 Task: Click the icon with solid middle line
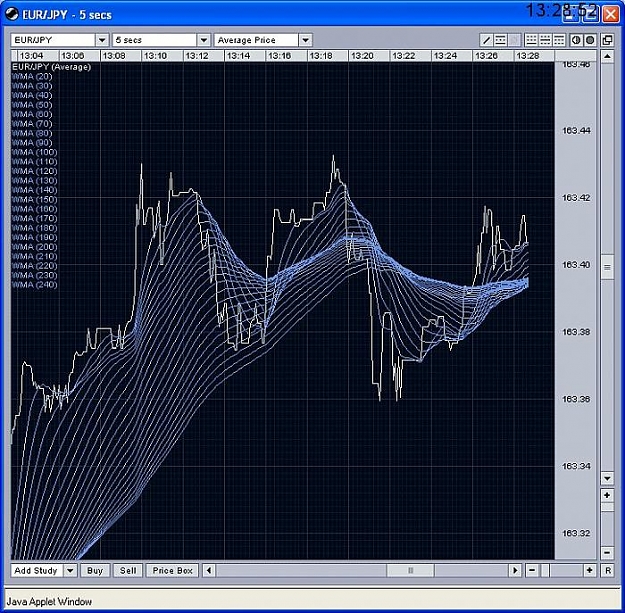545,40
